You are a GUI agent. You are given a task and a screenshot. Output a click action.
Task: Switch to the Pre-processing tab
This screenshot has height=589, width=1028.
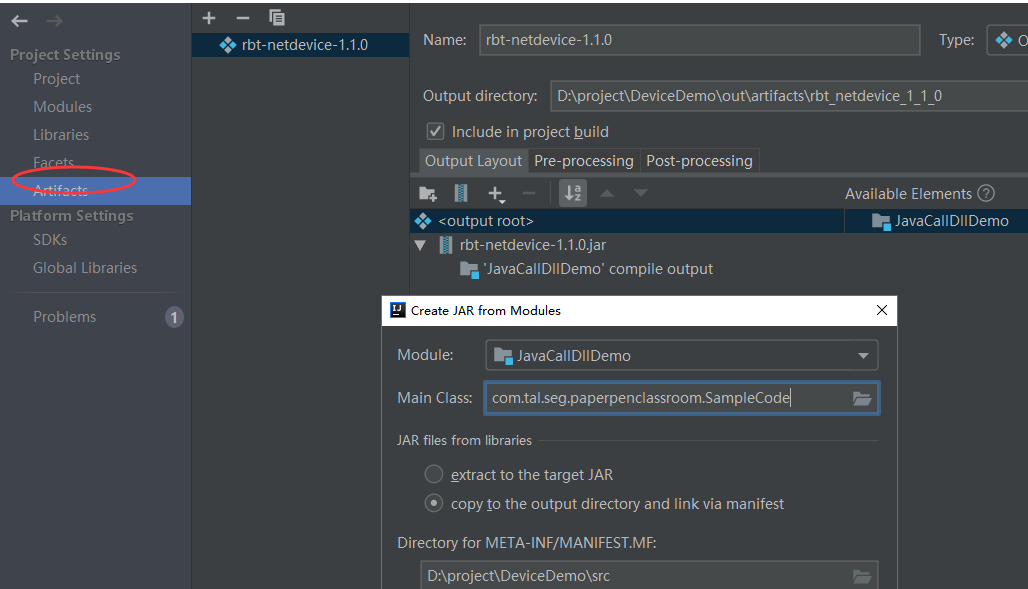(x=583, y=161)
